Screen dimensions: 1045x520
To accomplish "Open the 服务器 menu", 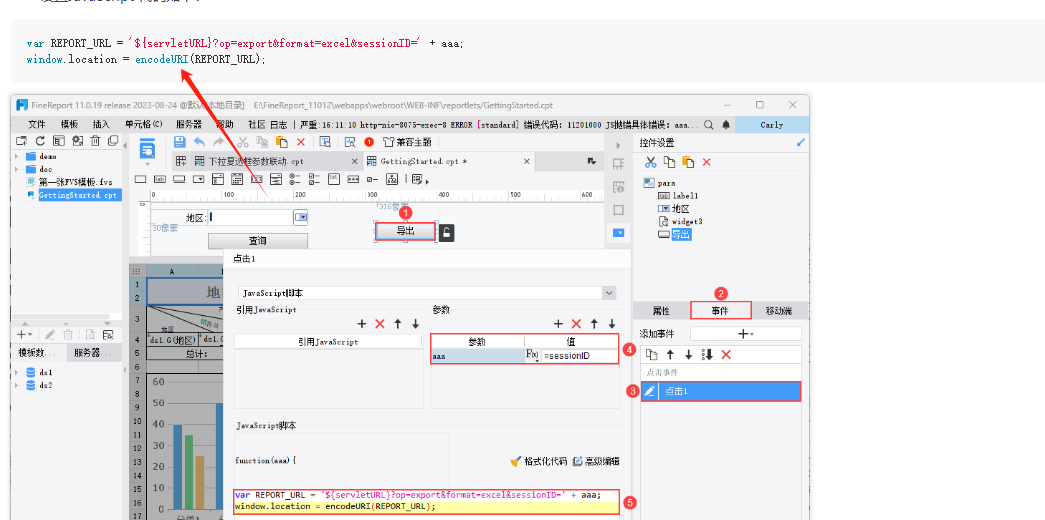I will 189,125.
